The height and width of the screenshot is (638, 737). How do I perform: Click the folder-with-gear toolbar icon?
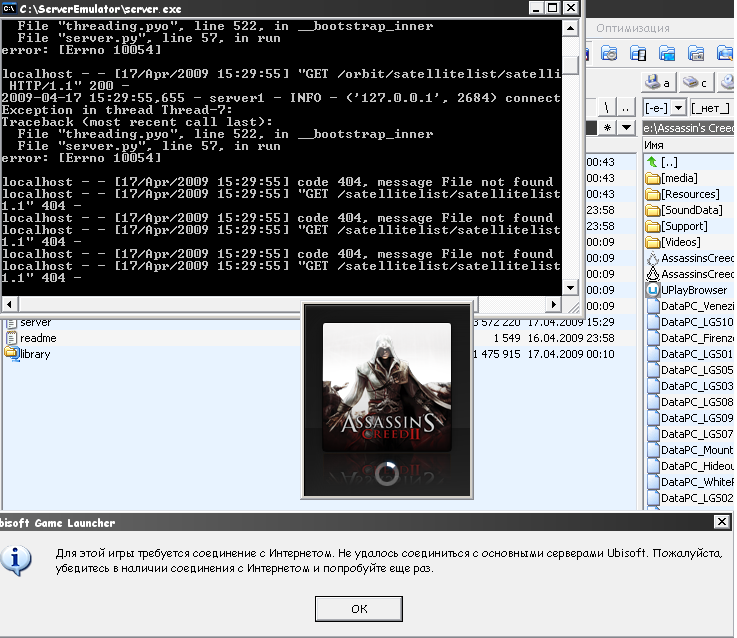(x=610, y=53)
